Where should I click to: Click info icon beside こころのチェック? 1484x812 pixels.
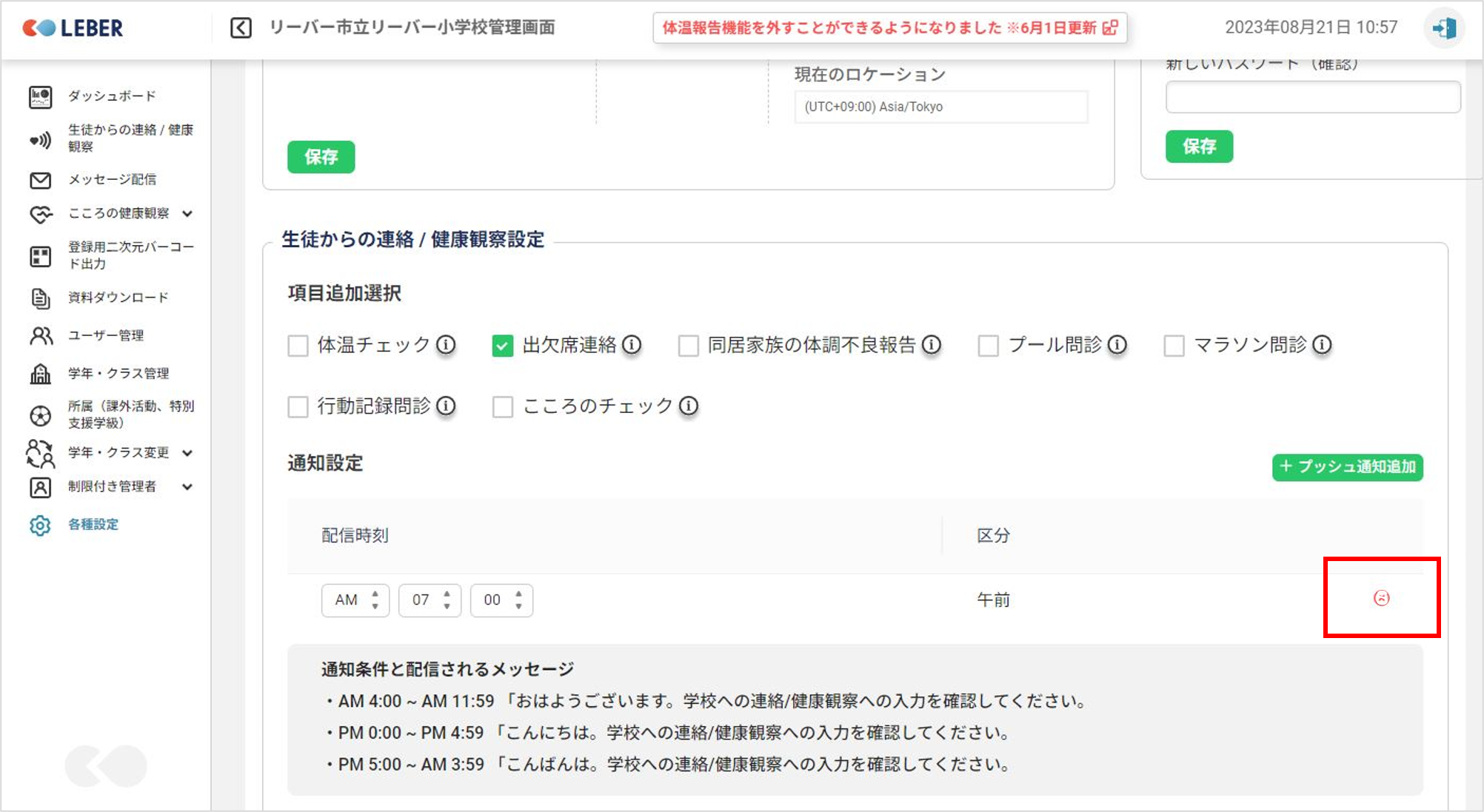coord(689,406)
